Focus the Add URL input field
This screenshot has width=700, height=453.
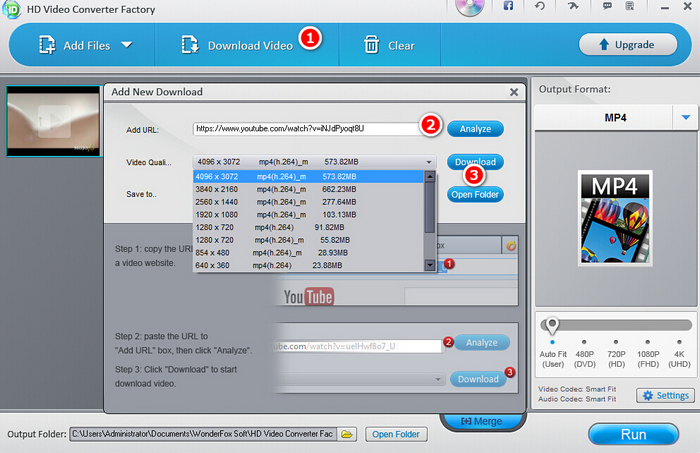[x=308, y=129]
